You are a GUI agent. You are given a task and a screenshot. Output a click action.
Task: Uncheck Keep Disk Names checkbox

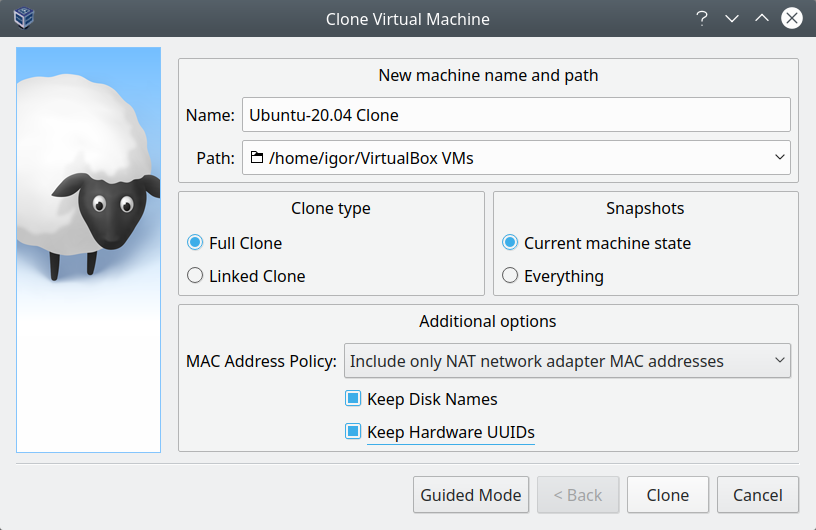click(353, 399)
